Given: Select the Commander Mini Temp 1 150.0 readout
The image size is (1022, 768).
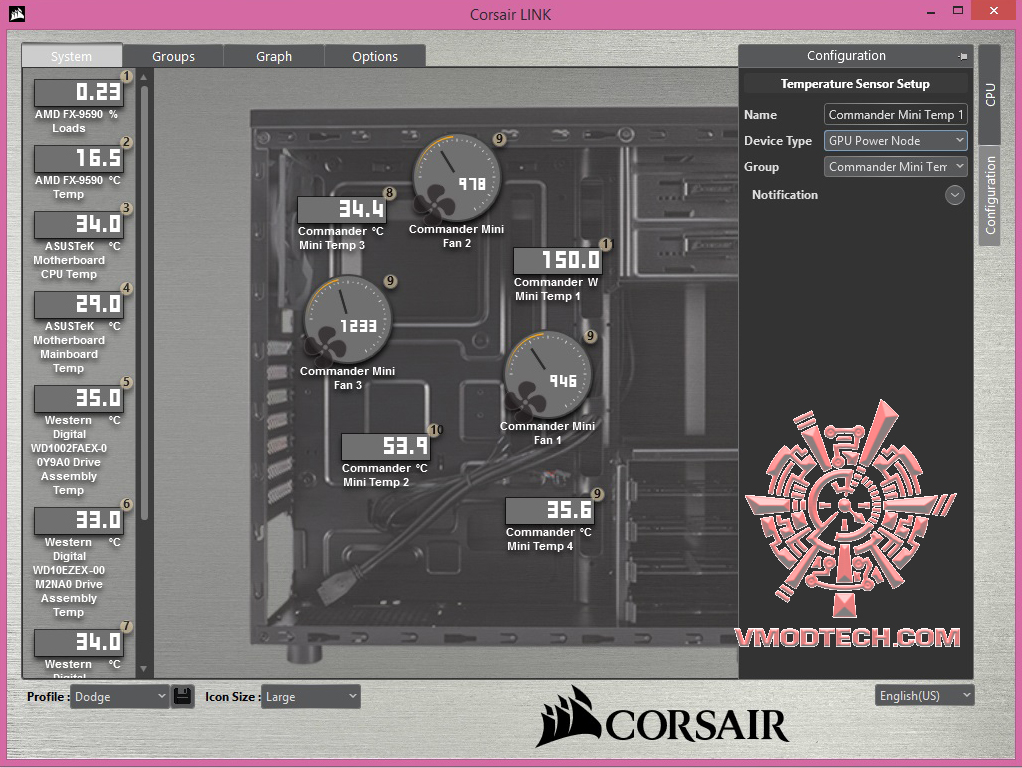Looking at the screenshot, I should pyautogui.click(x=557, y=260).
